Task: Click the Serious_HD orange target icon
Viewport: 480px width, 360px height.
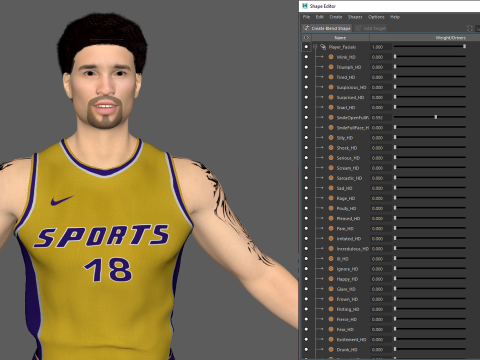Action: pyautogui.click(x=331, y=158)
